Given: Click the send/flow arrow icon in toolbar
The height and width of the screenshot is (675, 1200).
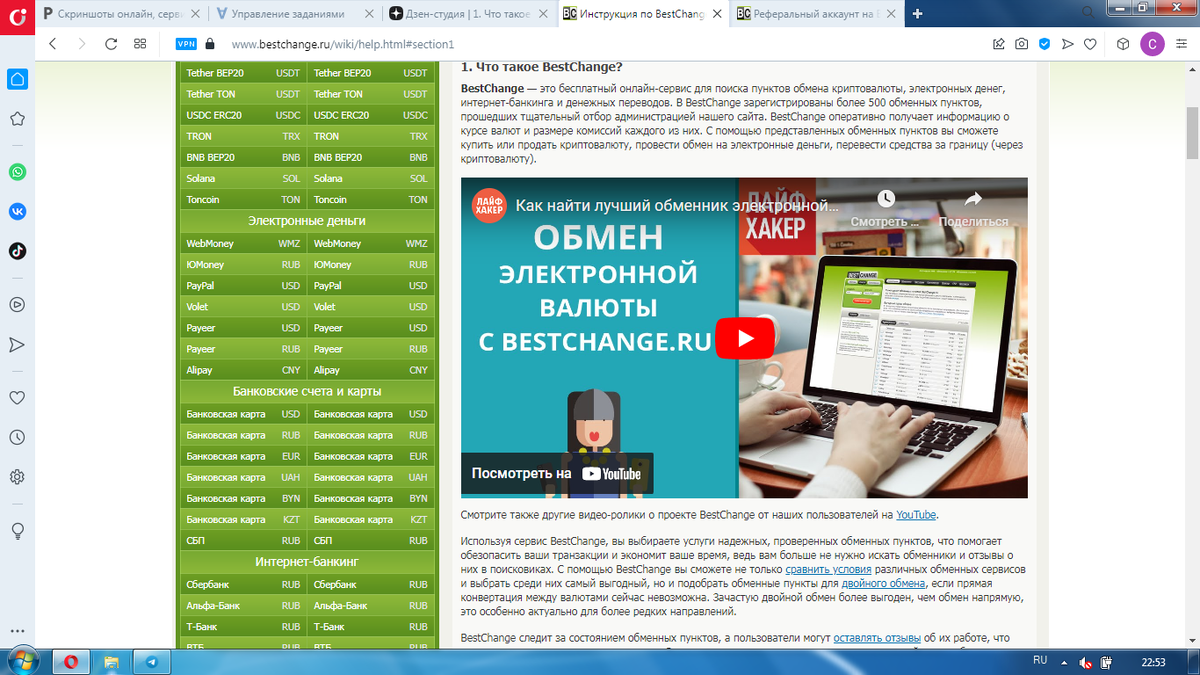Looking at the screenshot, I should tap(1067, 44).
